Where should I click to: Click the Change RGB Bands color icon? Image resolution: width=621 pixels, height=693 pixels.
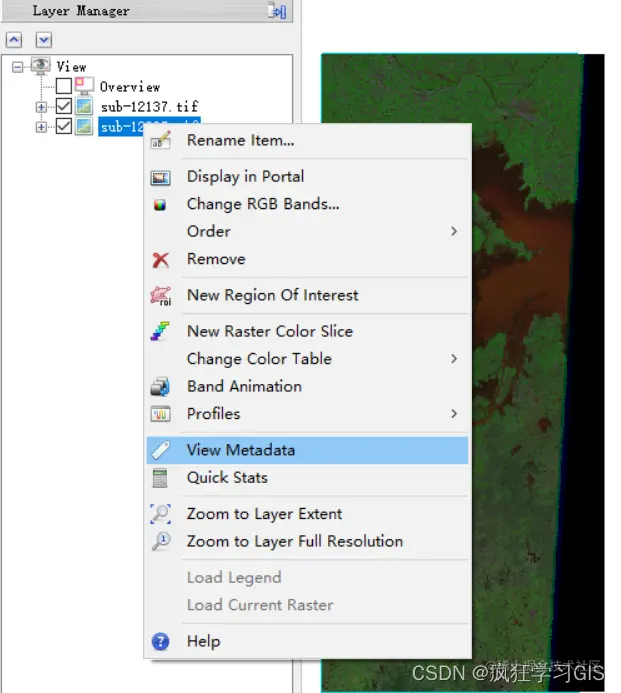pos(160,205)
